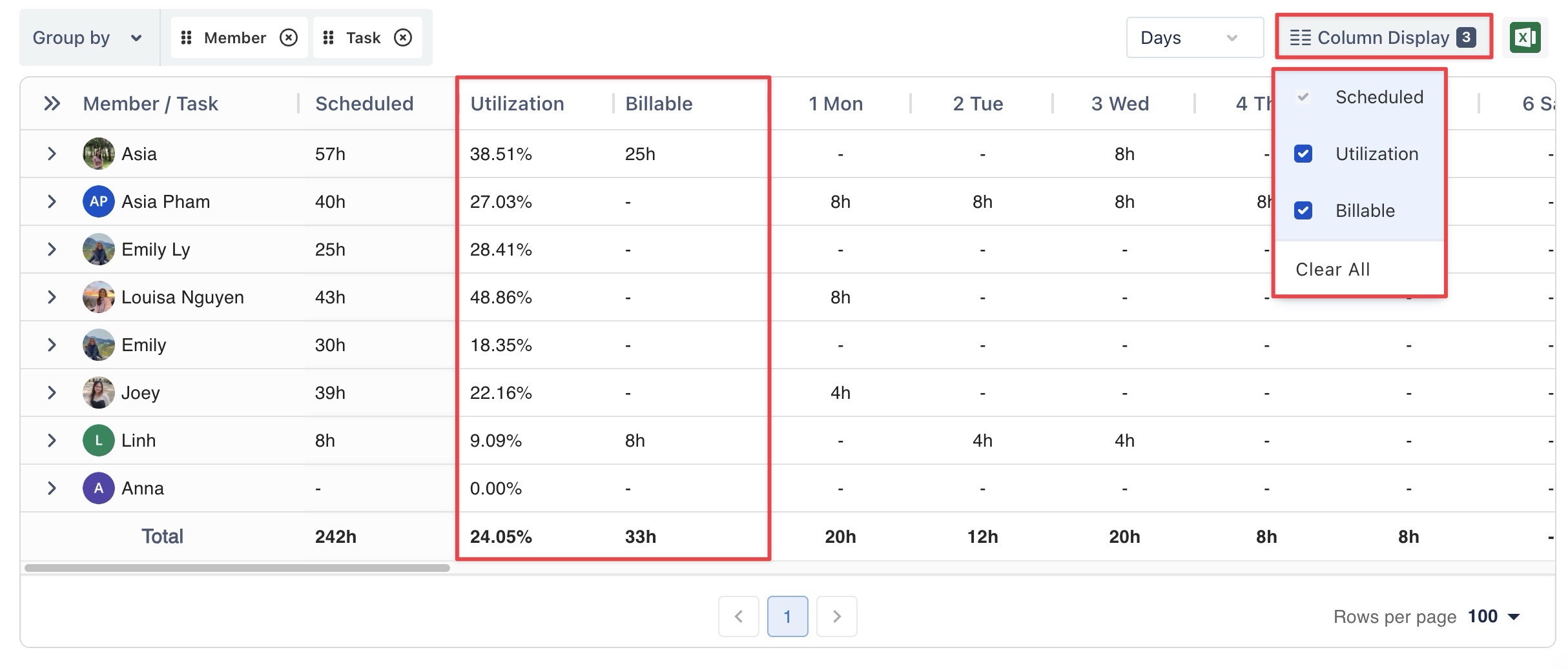This screenshot has width=1568, height=670.
Task: Remove the Task grouping chip
Action: (403, 38)
